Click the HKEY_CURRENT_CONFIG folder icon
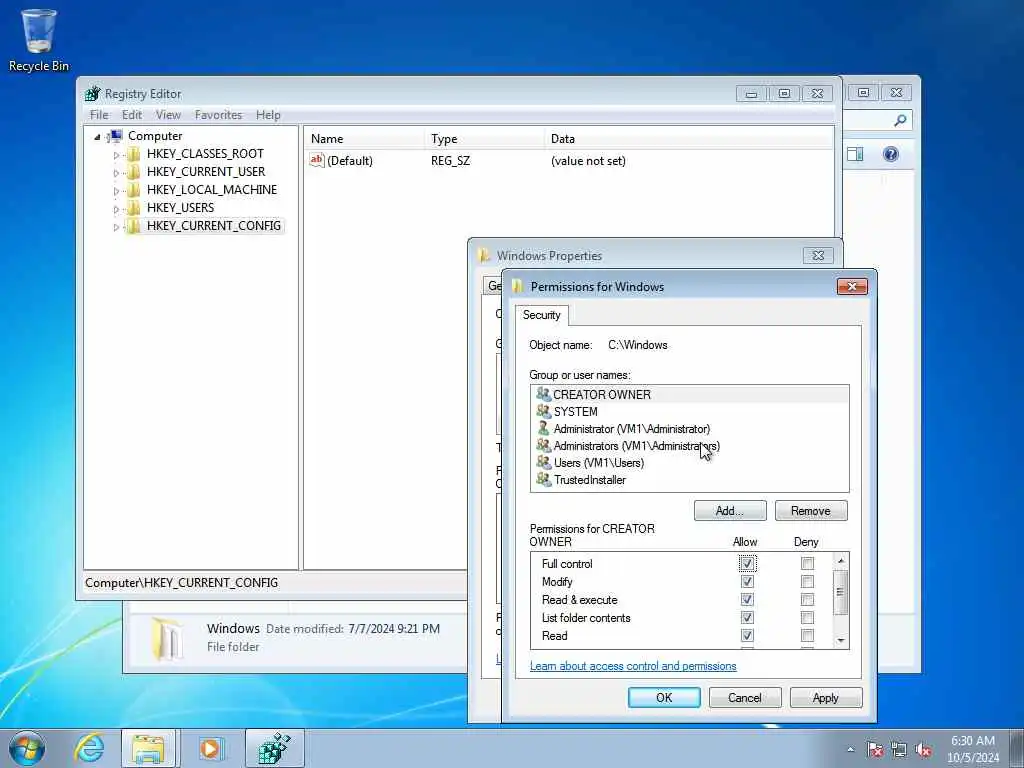 (x=133, y=226)
